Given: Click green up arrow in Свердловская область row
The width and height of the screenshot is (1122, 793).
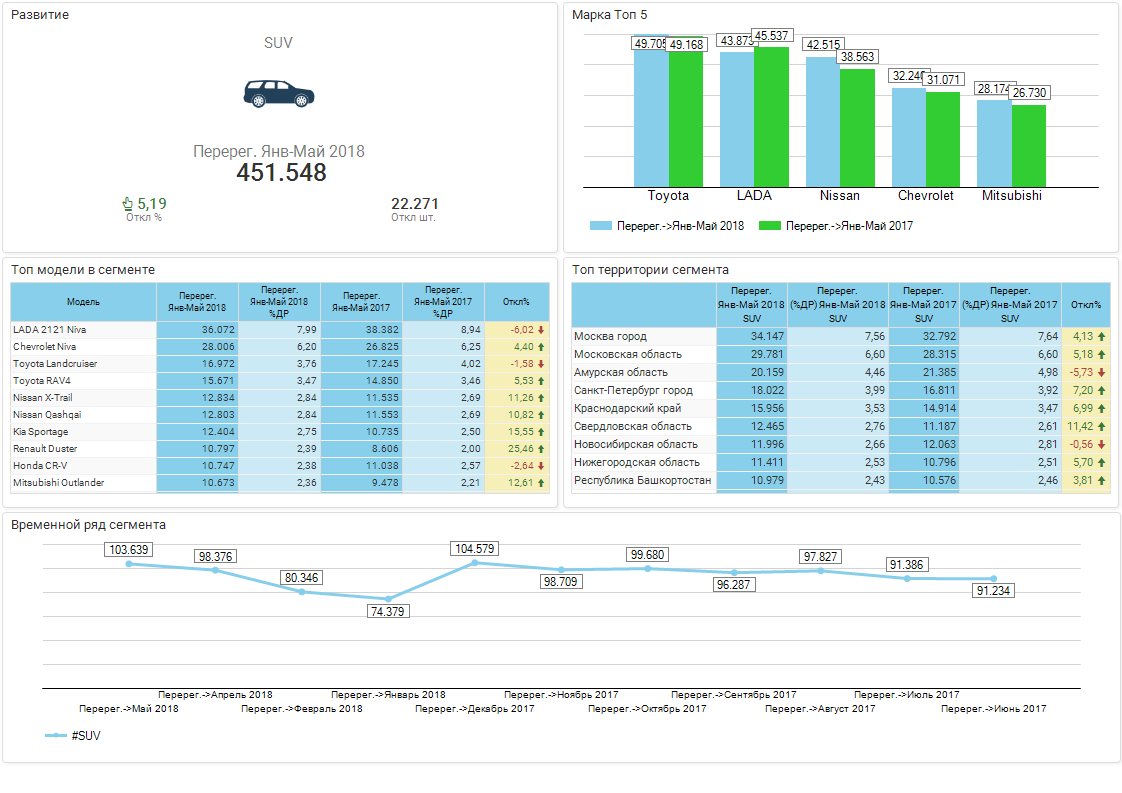Looking at the screenshot, I should (x=1103, y=427).
